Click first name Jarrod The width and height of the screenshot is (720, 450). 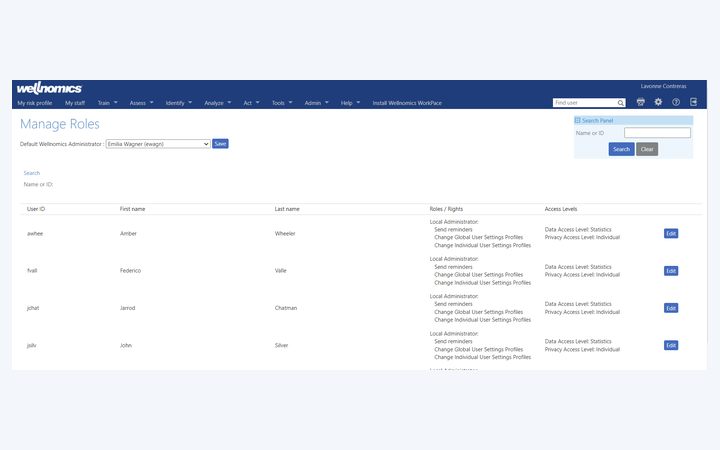pos(128,308)
